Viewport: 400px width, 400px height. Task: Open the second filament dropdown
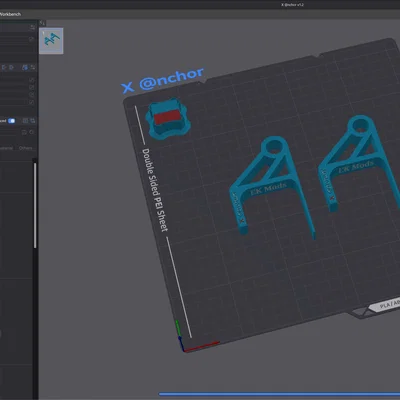pos(14,88)
